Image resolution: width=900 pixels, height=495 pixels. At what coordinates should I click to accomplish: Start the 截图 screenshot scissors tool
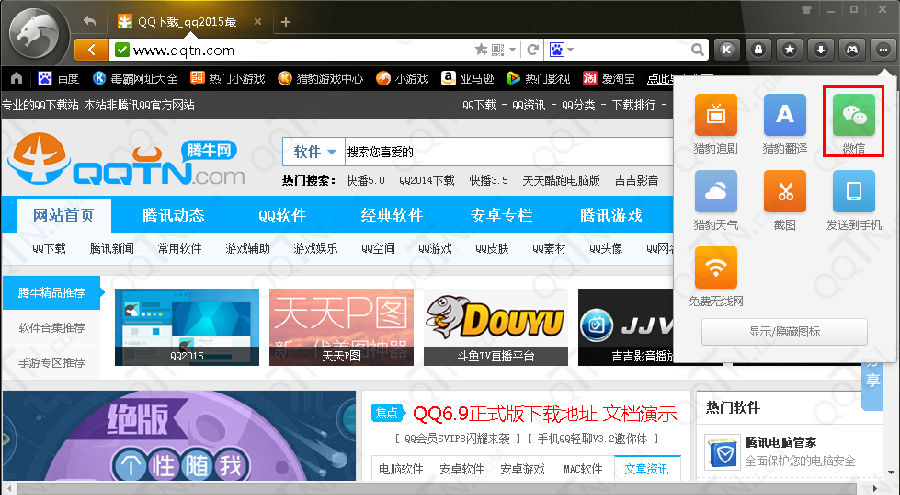pos(785,191)
